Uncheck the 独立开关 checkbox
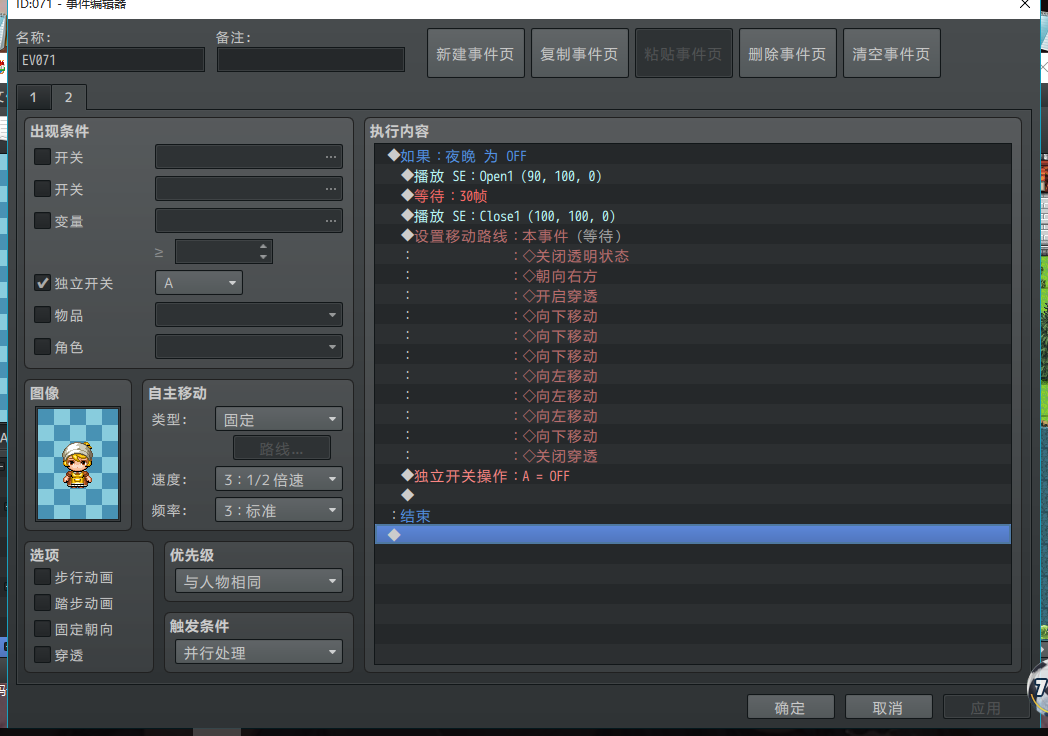The image size is (1048, 736). point(42,283)
